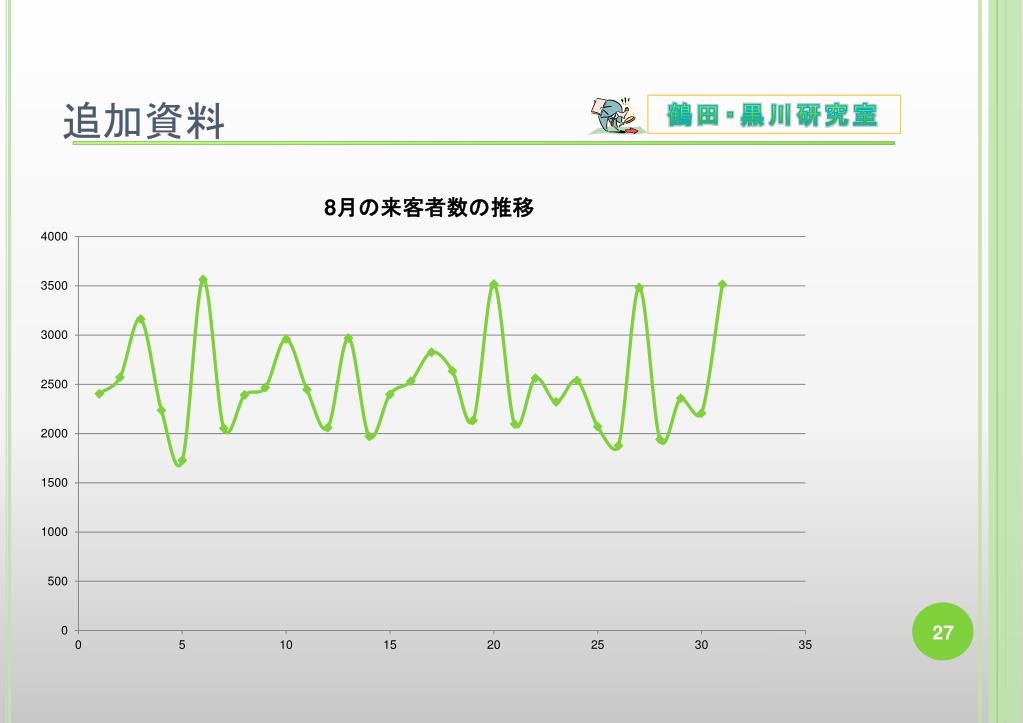
Task: Click the y-axis label 3000
Action: 54,335
